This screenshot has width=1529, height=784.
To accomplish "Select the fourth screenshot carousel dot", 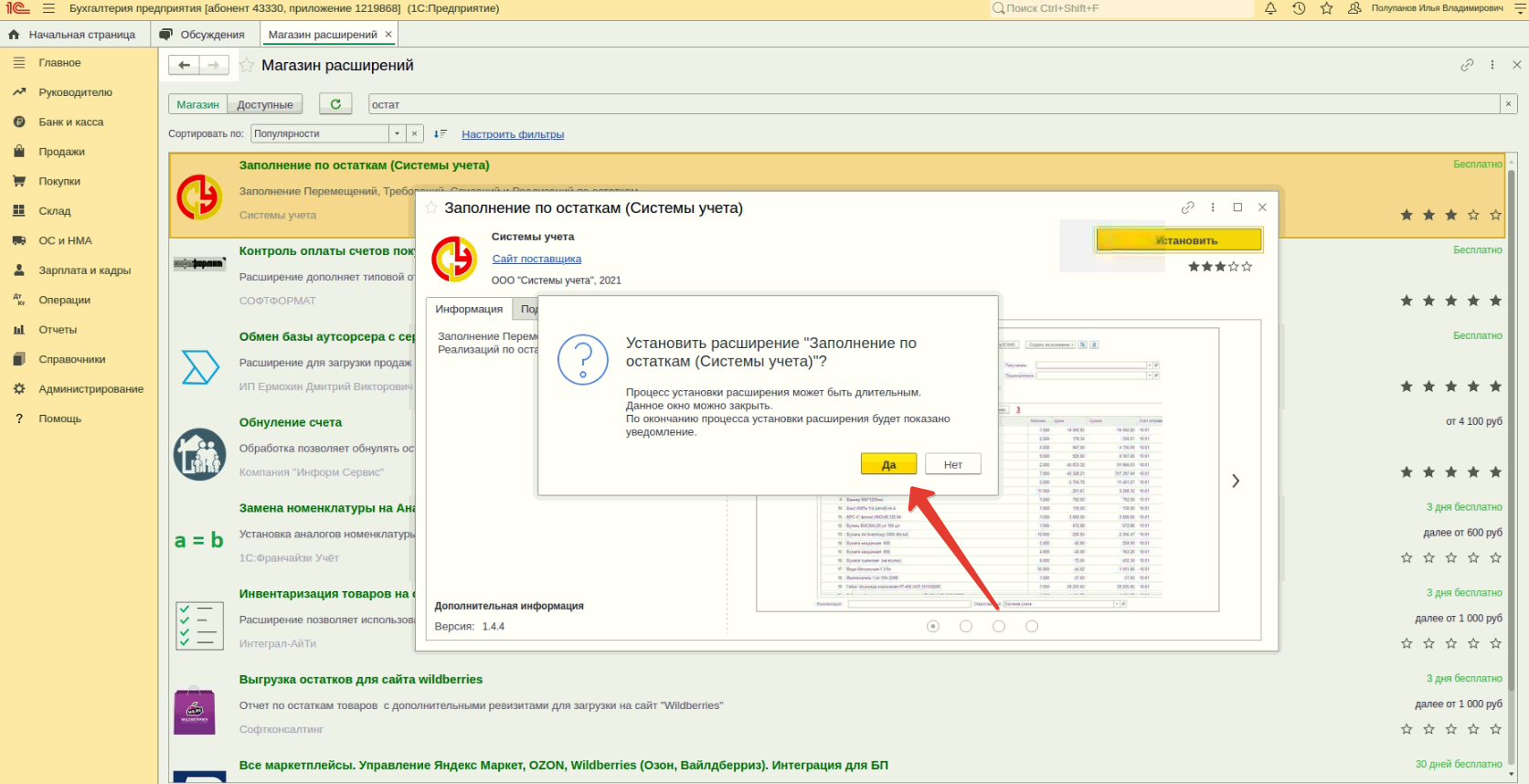I will pos(1032,626).
